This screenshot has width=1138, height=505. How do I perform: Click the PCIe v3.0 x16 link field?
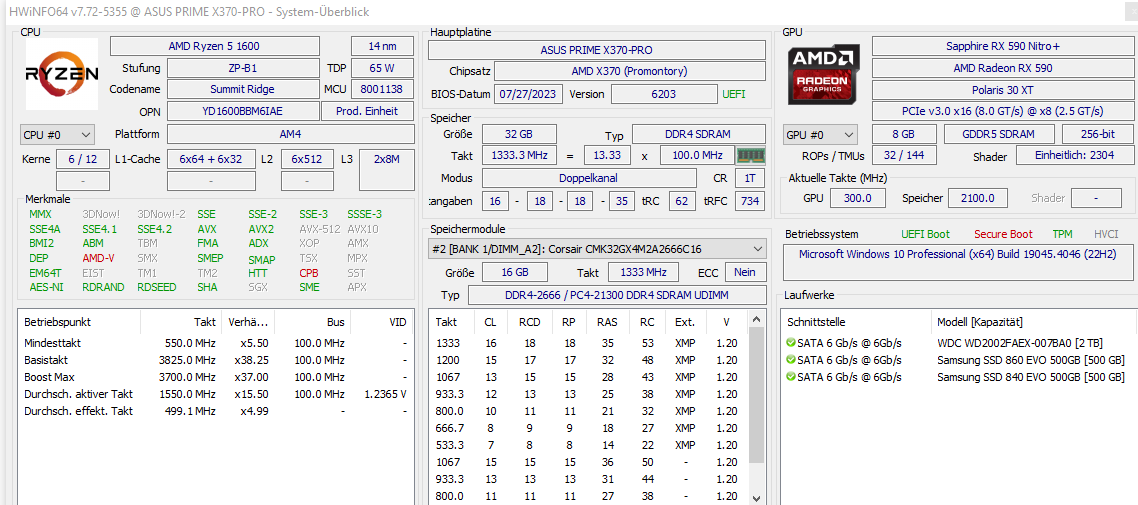tap(1002, 111)
